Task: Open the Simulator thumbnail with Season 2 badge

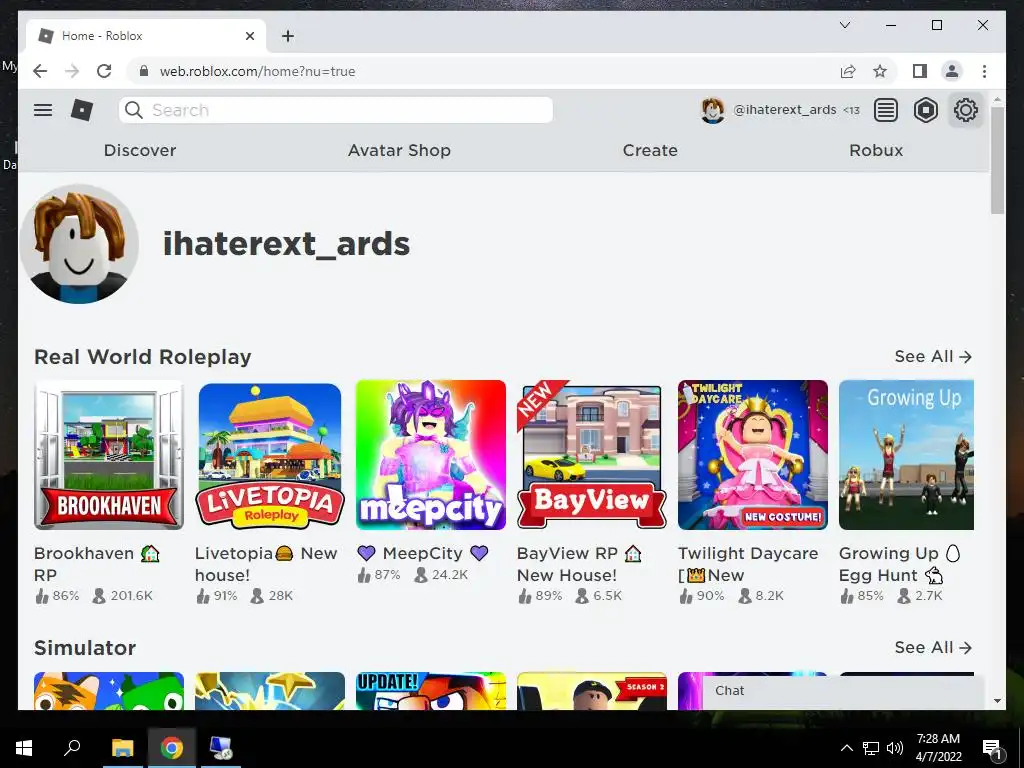Action: 592,691
